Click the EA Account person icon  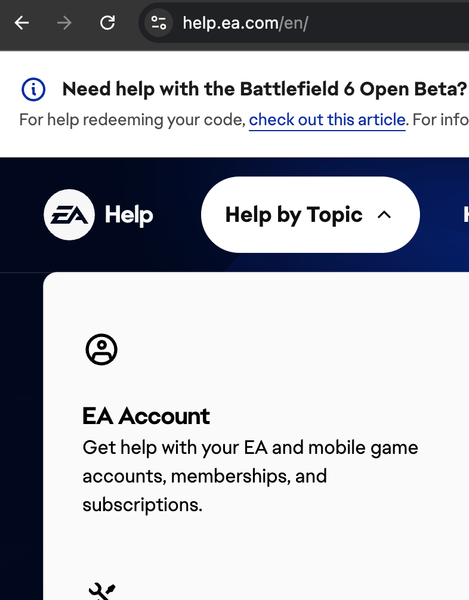click(x=101, y=349)
